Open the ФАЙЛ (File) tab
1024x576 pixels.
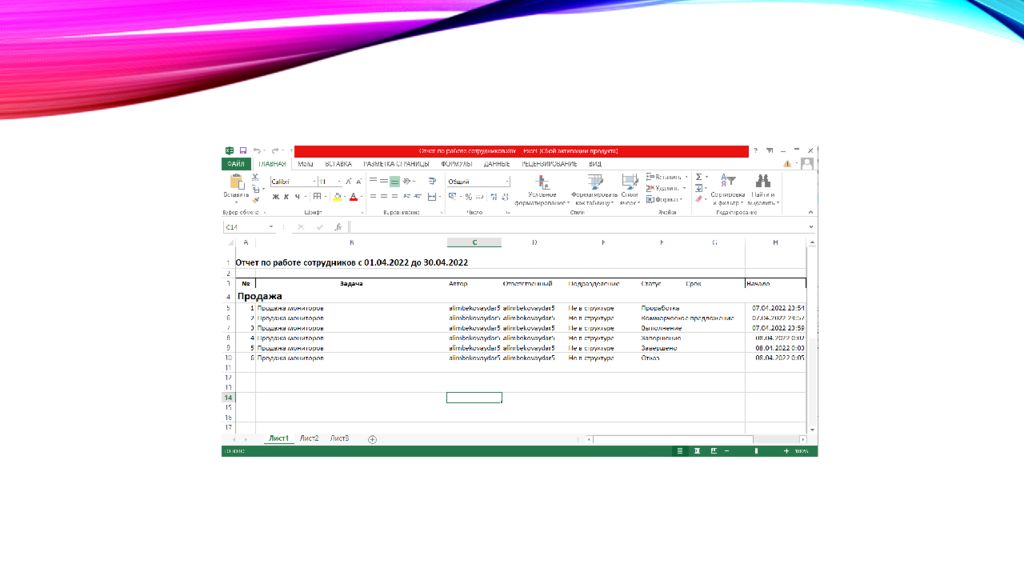pos(235,164)
